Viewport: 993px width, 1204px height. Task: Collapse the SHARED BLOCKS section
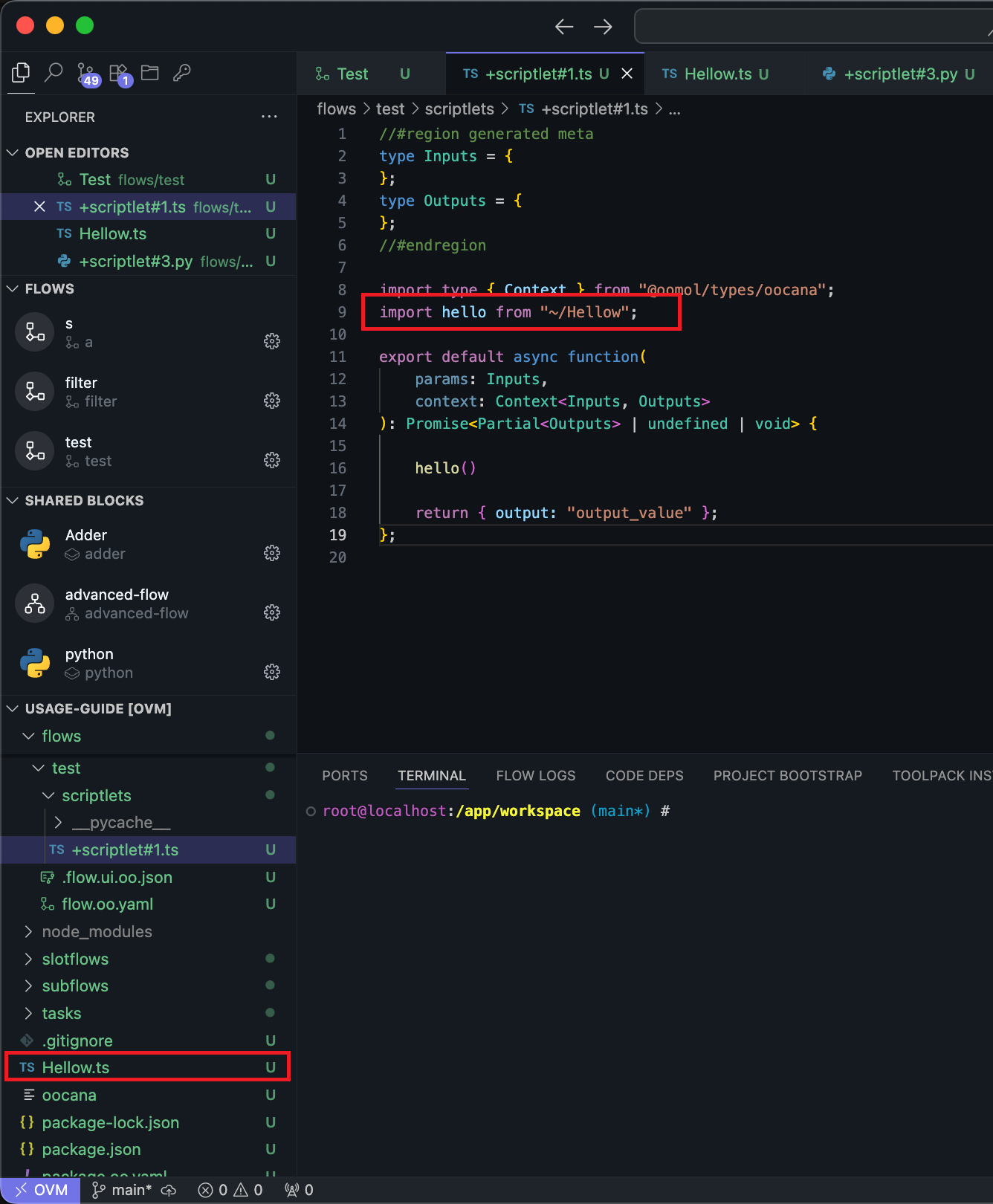point(13,500)
